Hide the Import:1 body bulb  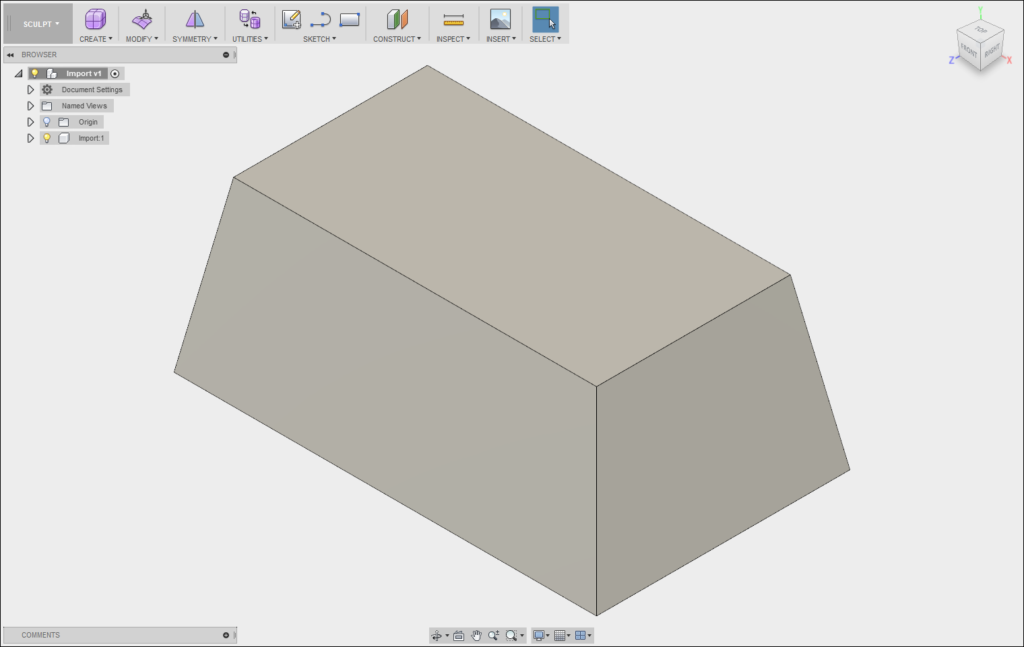[48, 138]
